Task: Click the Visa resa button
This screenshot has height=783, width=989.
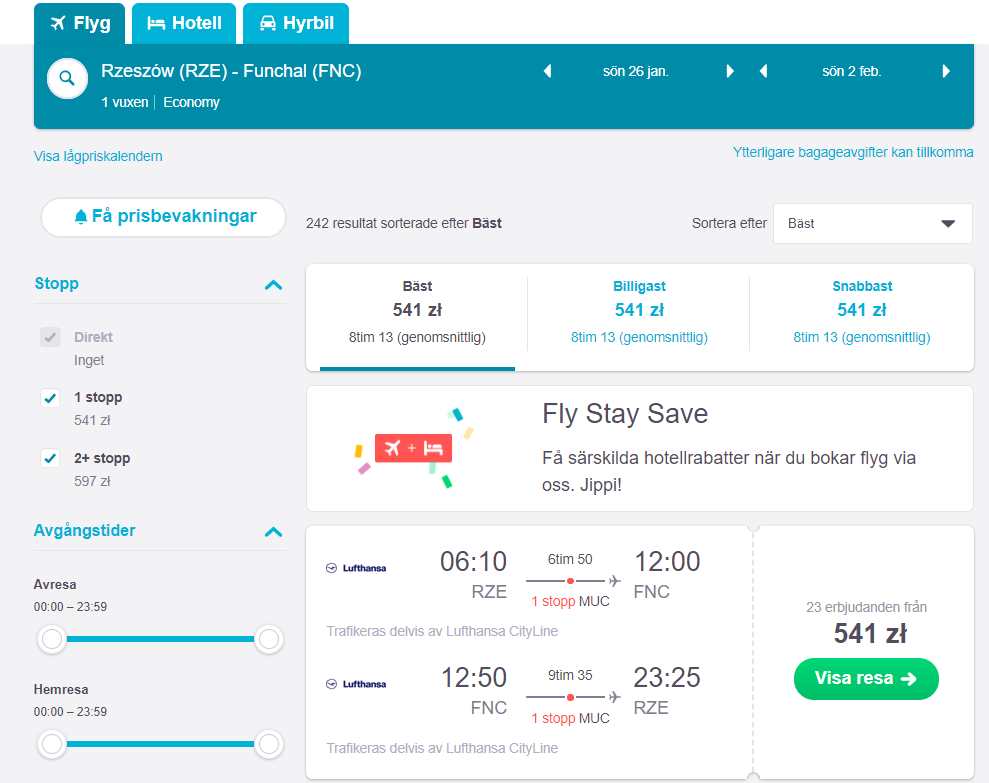Action: click(x=866, y=678)
